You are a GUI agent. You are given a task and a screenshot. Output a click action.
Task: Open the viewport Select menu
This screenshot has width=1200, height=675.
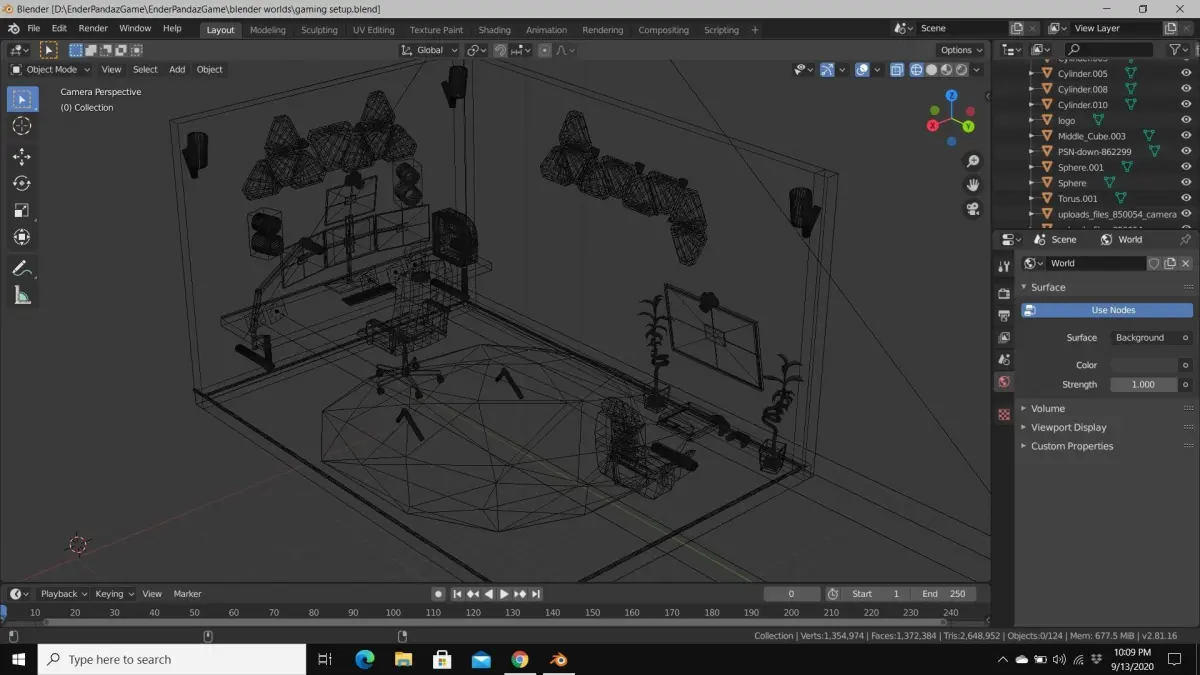(145, 69)
